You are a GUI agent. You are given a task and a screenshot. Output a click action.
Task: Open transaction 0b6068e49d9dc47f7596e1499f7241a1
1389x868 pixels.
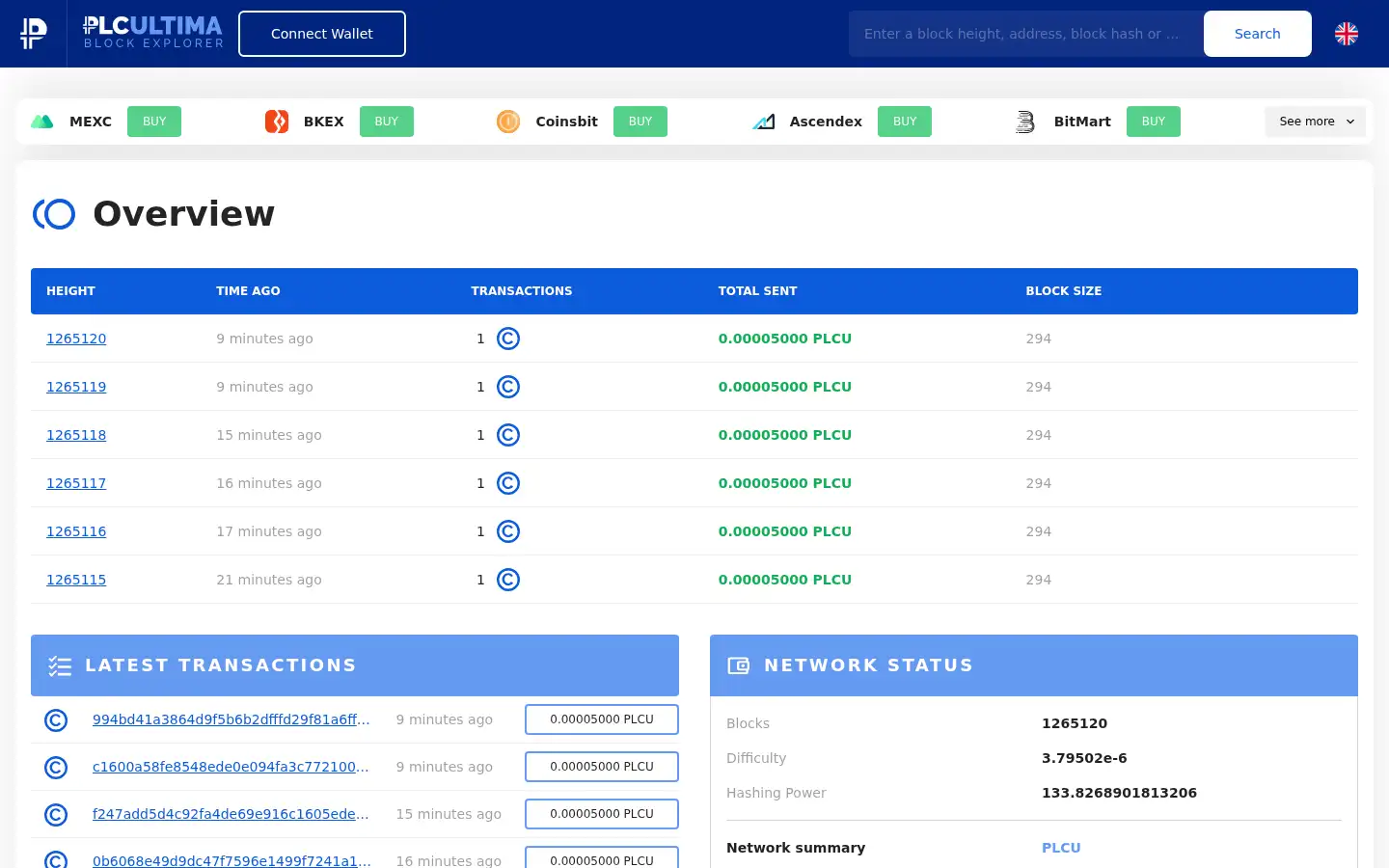pos(231,860)
